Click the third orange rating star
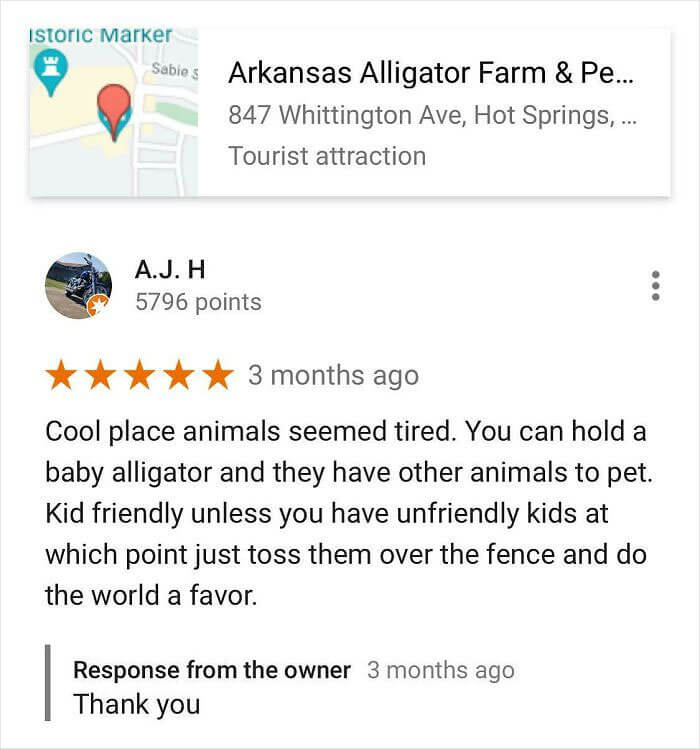This screenshot has width=700, height=749. click(140, 375)
